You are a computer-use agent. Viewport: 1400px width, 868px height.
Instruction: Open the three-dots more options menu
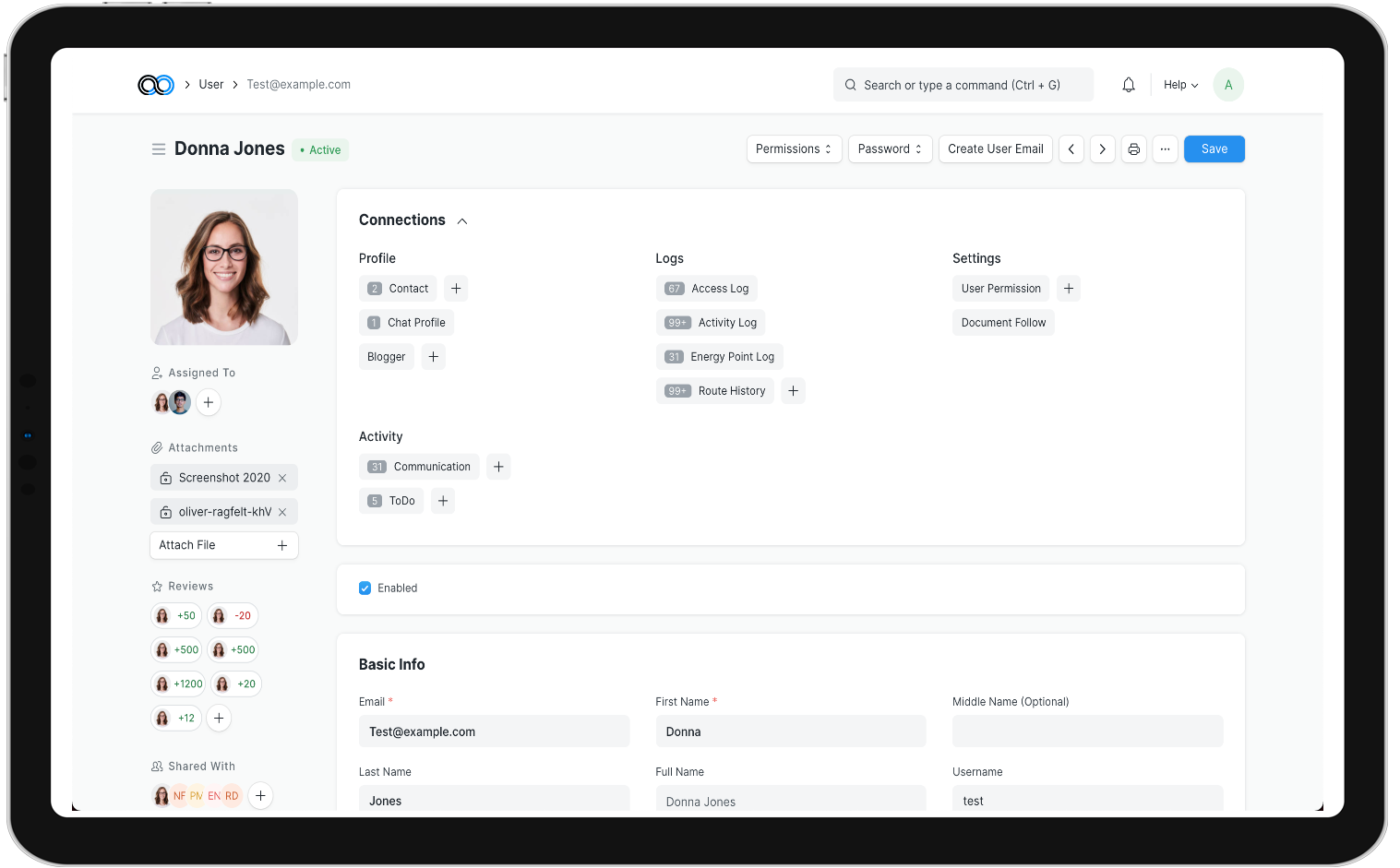point(1165,149)
